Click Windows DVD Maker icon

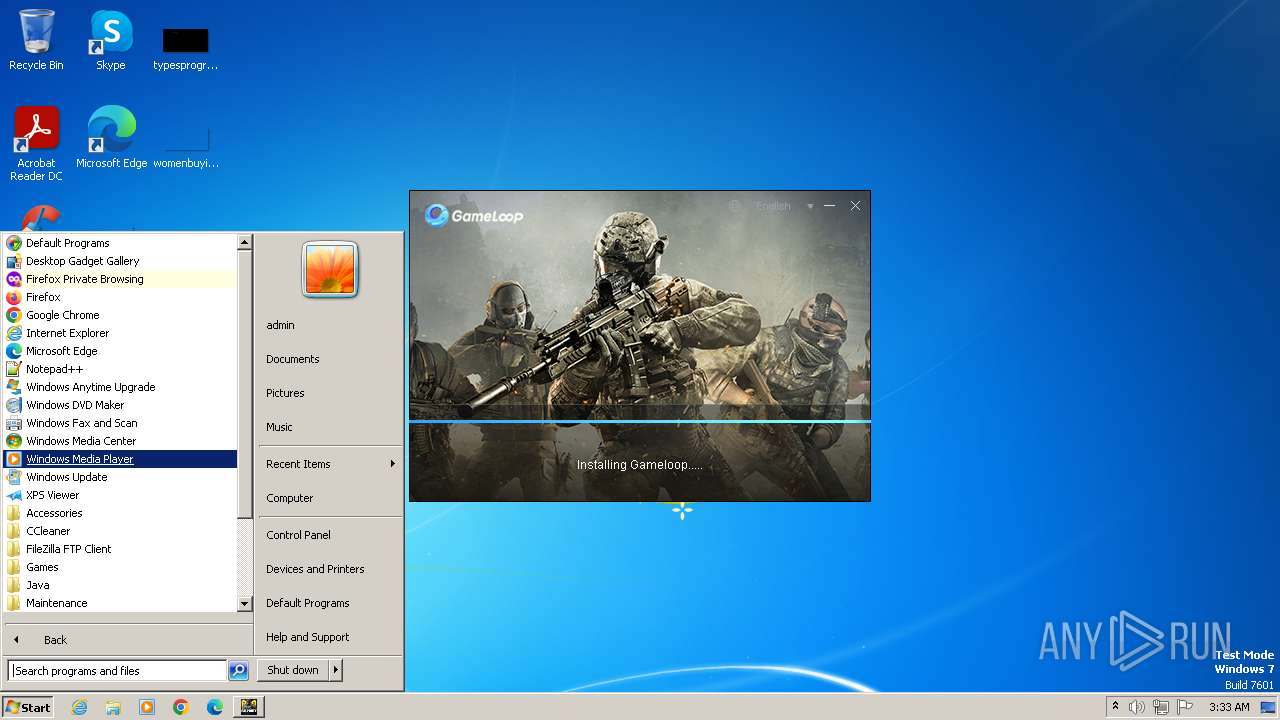[14, 405]
